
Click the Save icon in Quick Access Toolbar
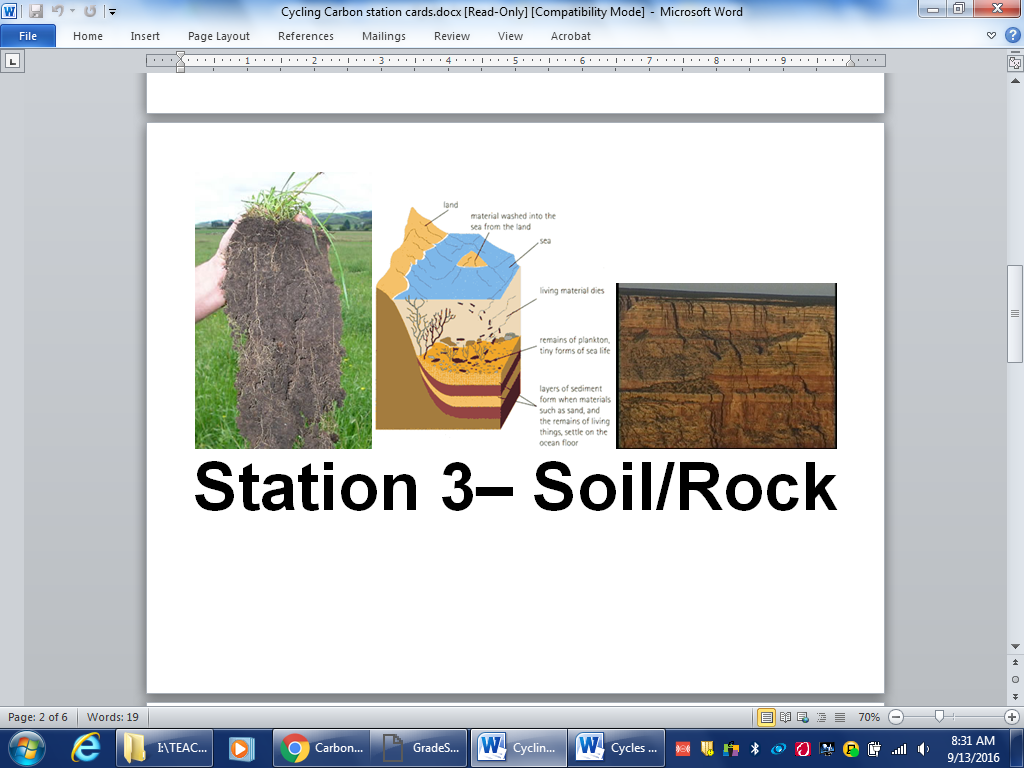click(35, 11)
